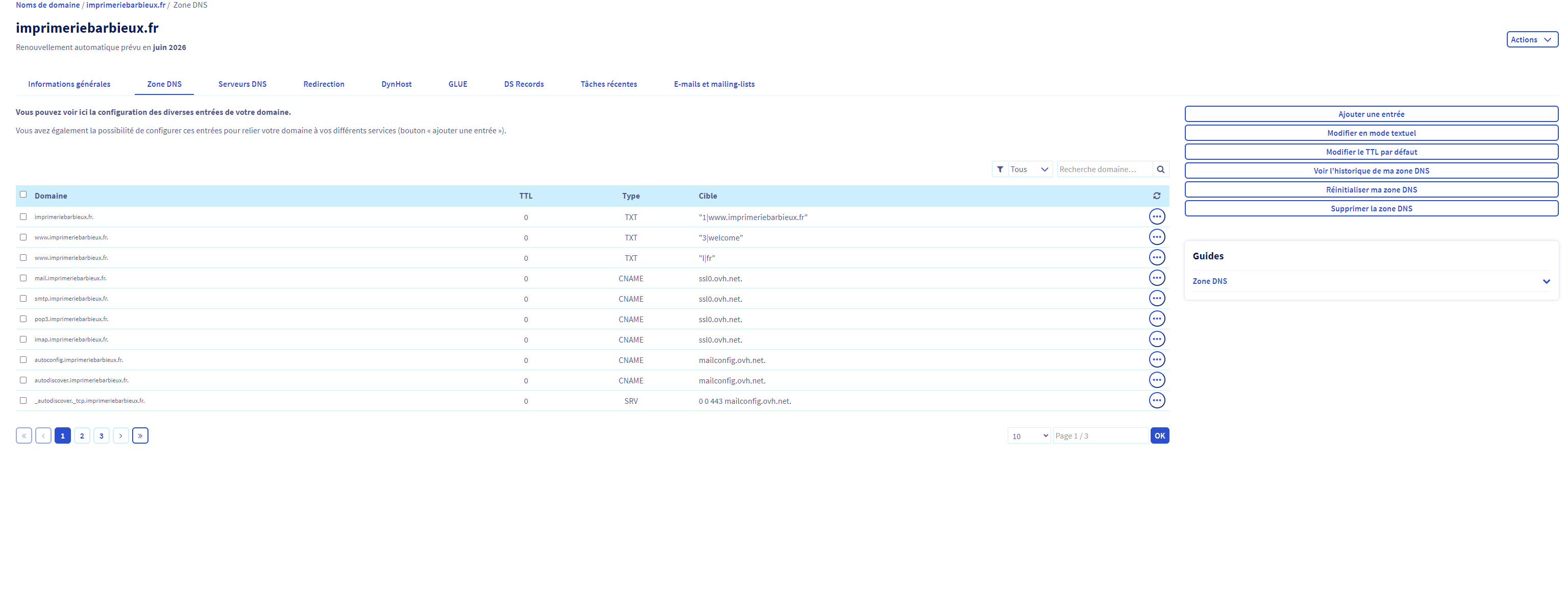Click the search magnifier icon
The image size is (1568, 607).
tap(1160, 169)
